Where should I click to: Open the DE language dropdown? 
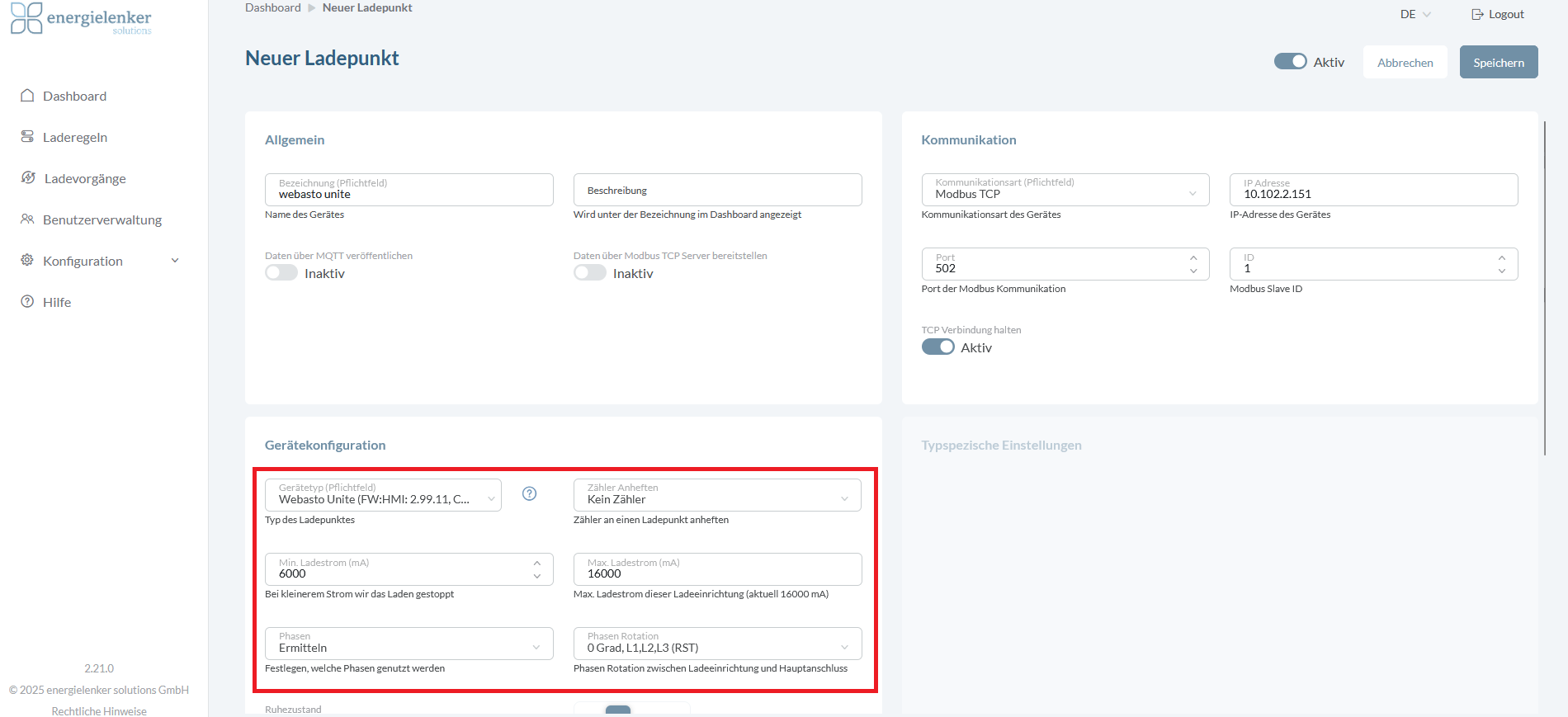(x=1416, y=14)
